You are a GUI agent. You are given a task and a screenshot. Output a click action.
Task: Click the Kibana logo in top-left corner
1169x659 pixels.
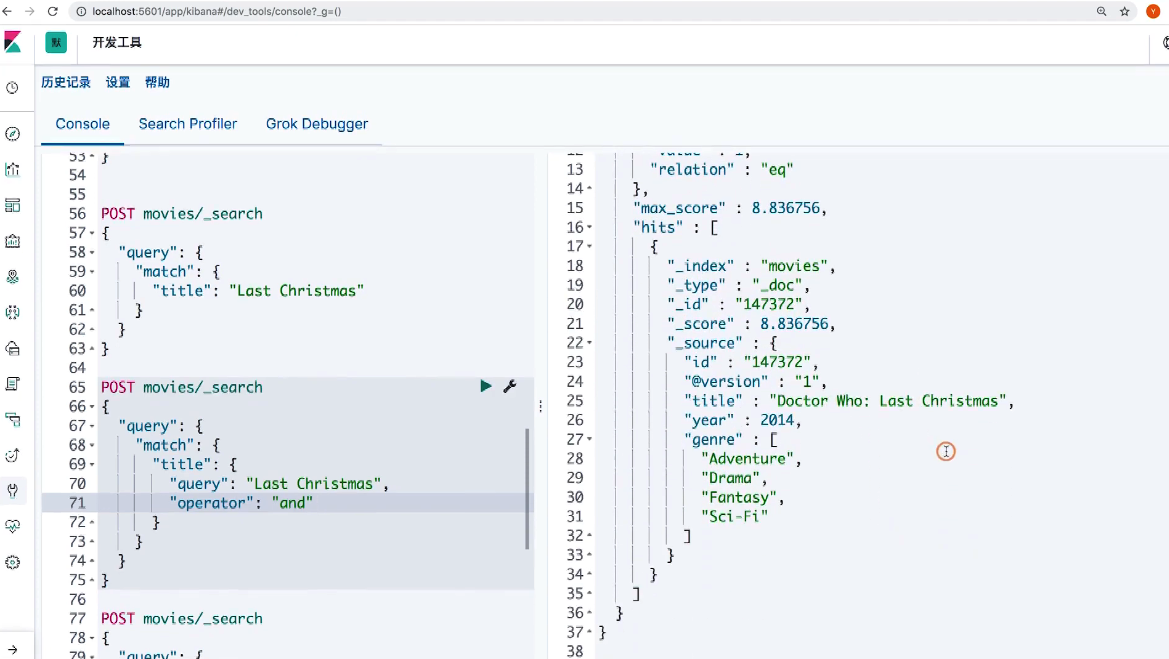pyautogui.click(x=13, y=43)
